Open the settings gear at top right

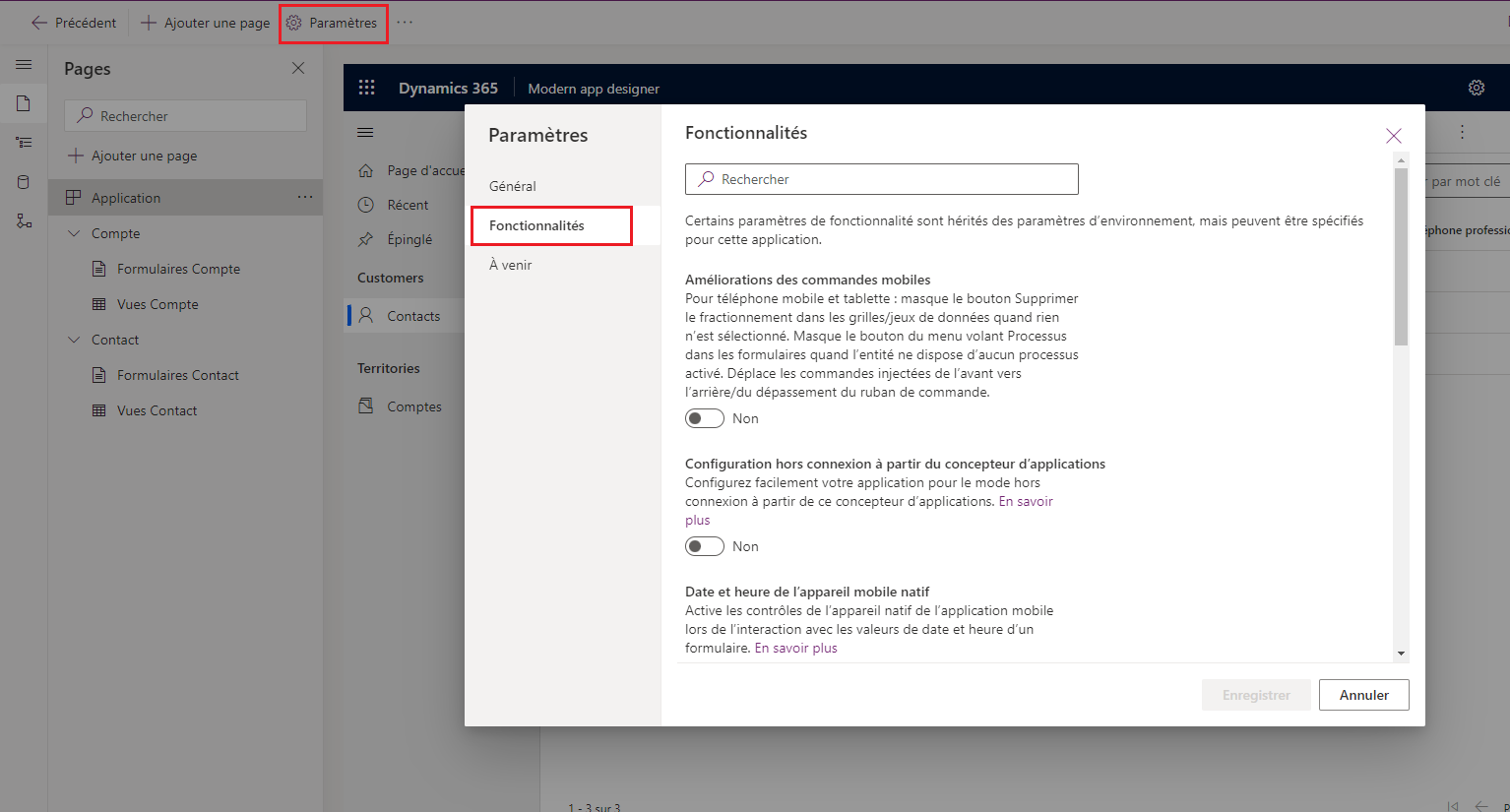pos(1477,87)
